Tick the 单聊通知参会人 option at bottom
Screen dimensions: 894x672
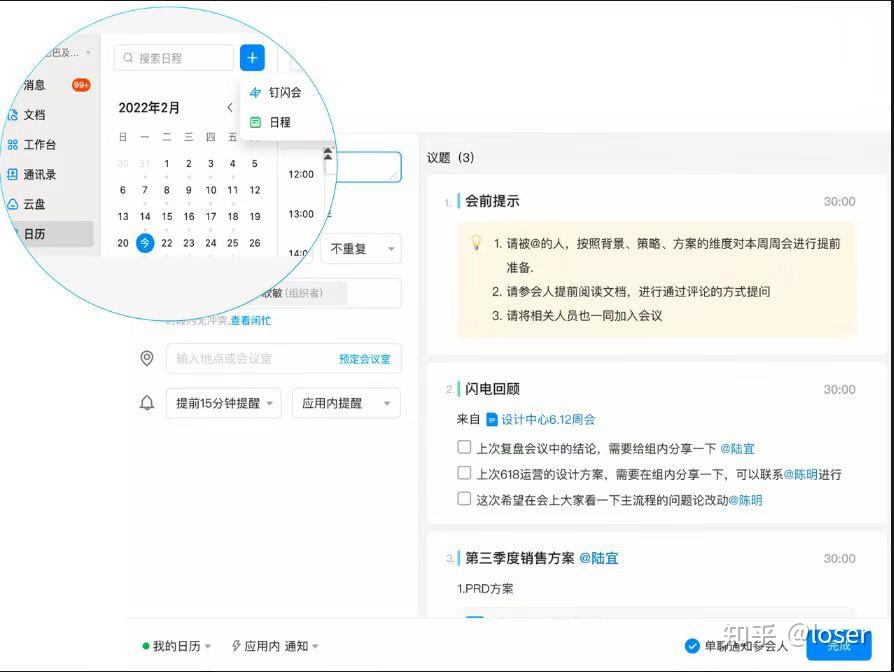coord(692,645)
